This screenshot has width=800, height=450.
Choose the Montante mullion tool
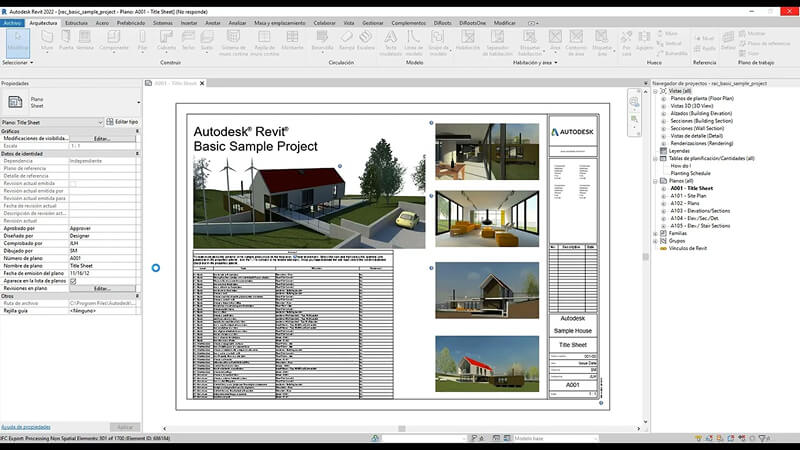tap(292, 41)
